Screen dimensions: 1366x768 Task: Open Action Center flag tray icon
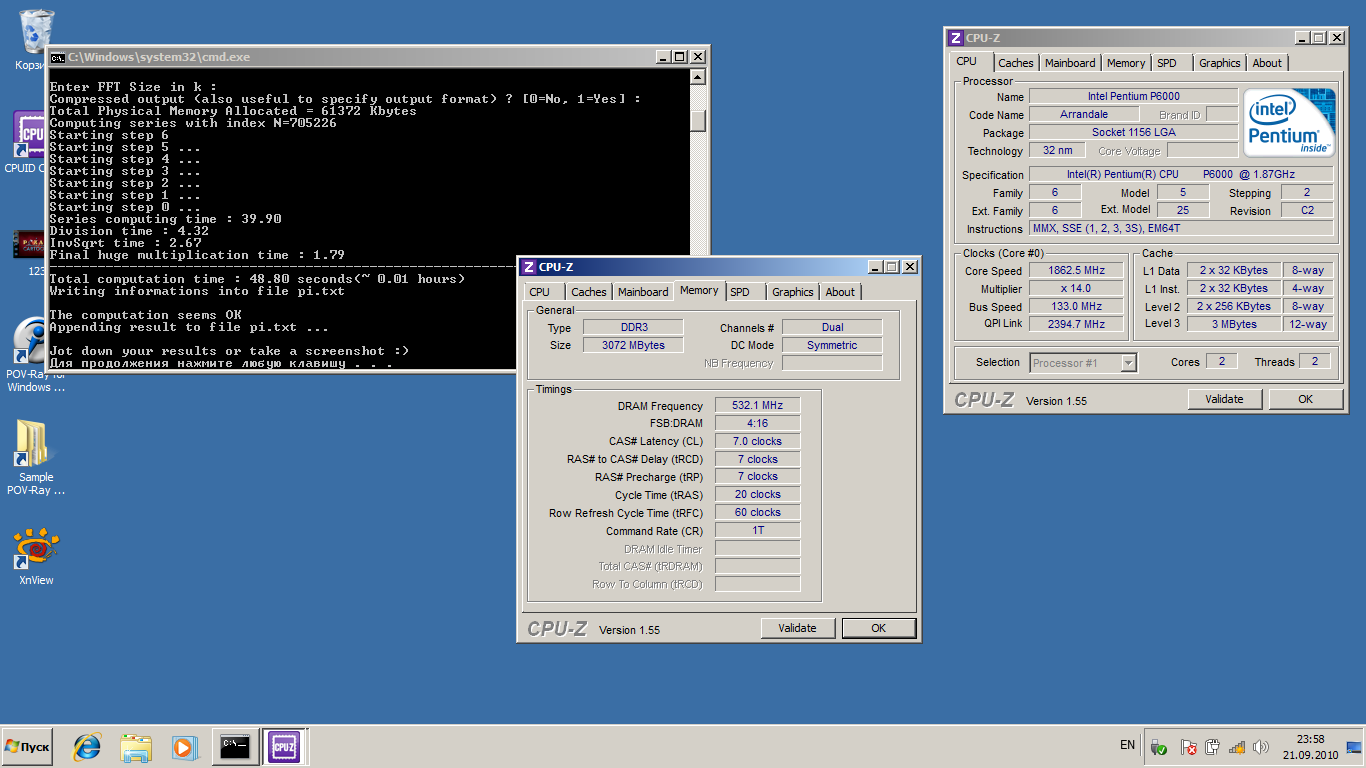click(1189, 747)
